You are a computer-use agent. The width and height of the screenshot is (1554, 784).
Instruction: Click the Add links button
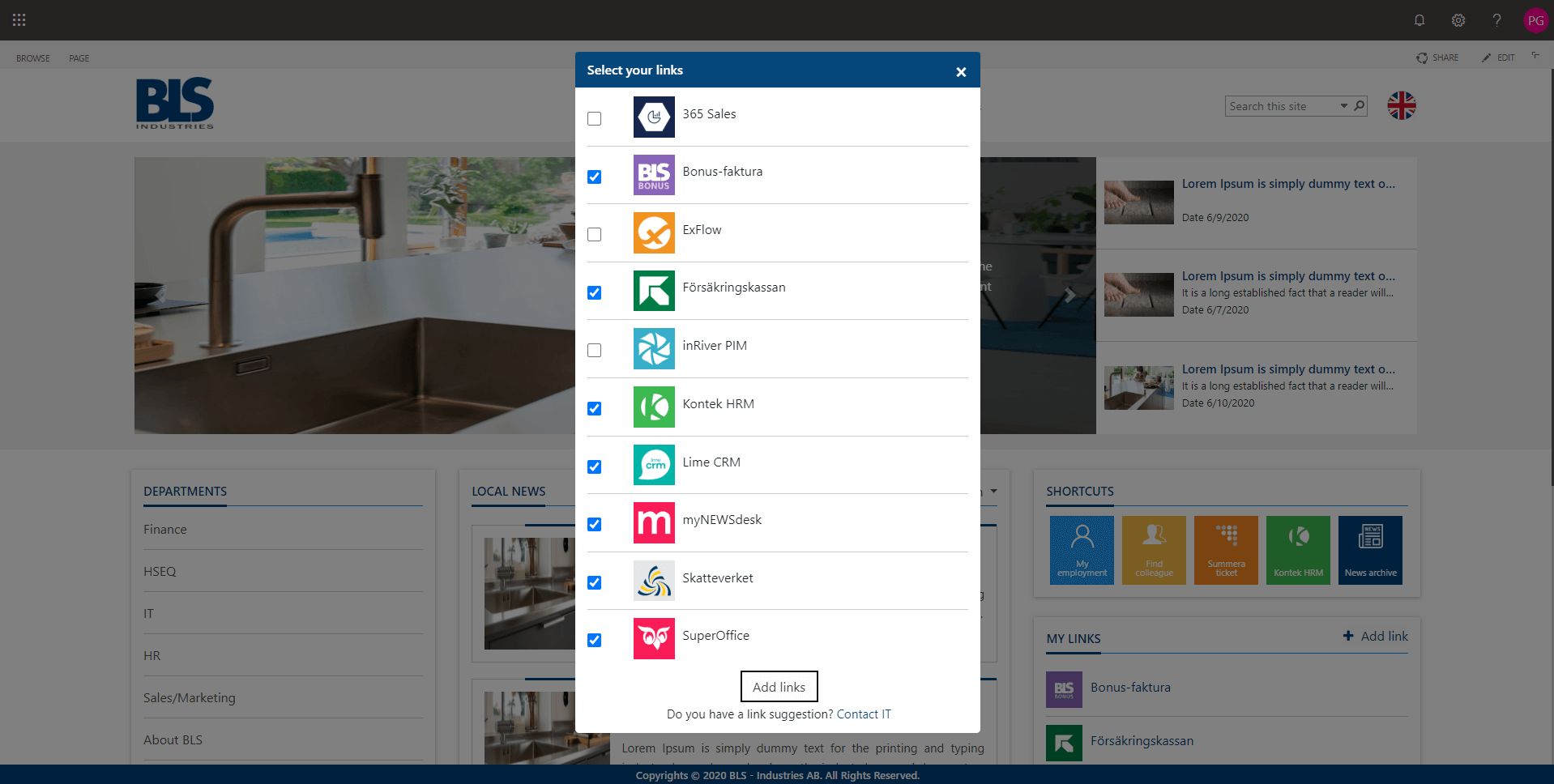tap(779, 686)
